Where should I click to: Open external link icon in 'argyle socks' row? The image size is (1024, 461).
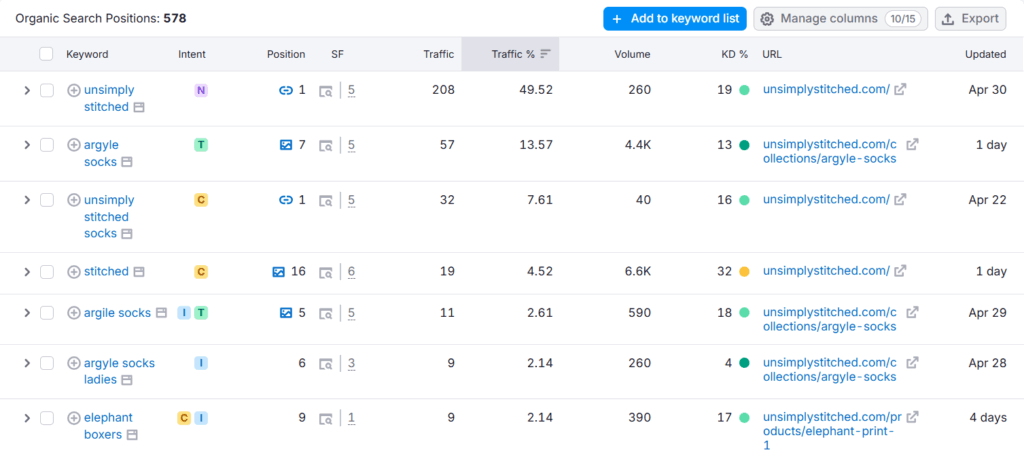point(912,145)
